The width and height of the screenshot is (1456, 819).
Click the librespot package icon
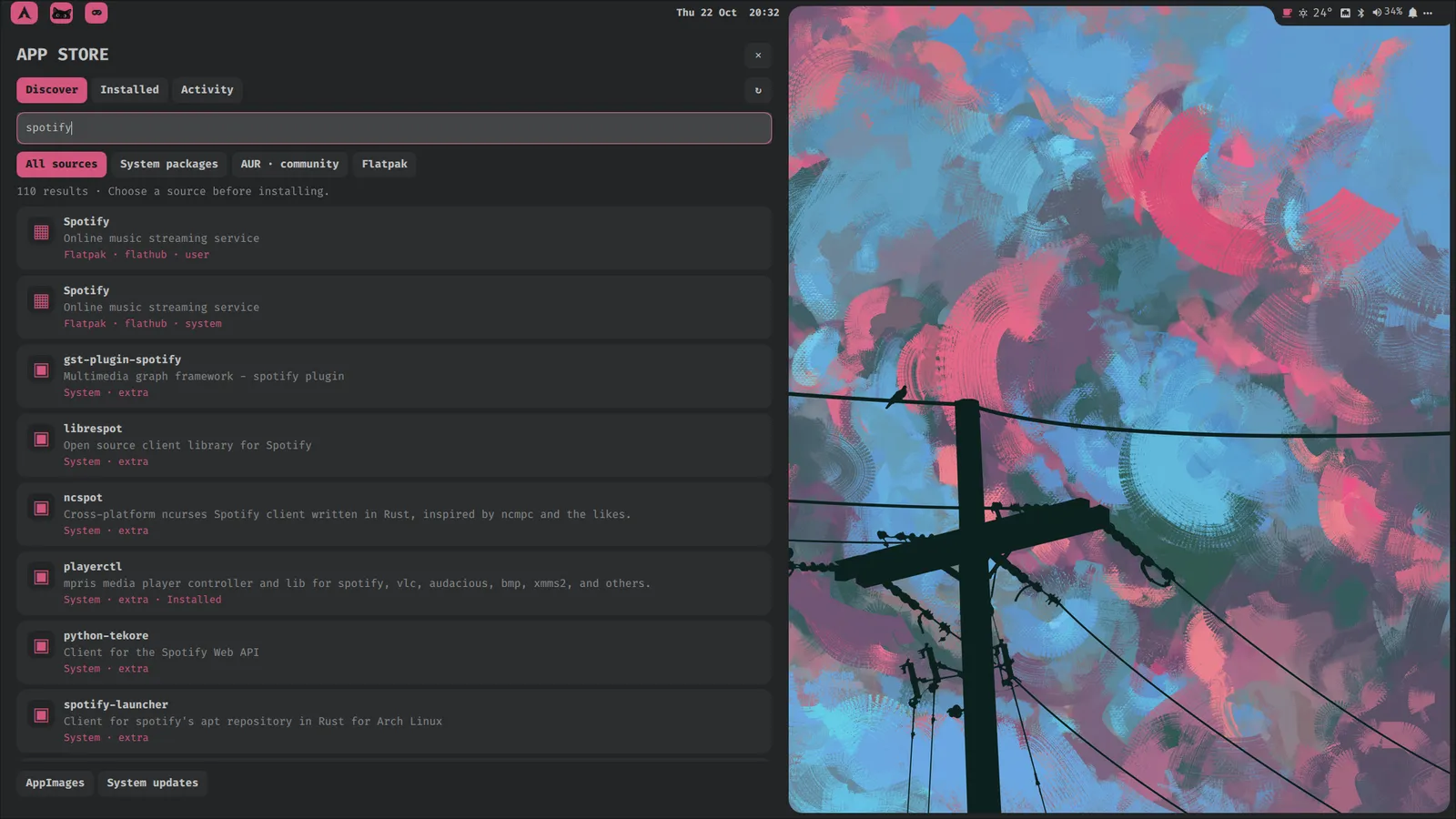(41, 440)
